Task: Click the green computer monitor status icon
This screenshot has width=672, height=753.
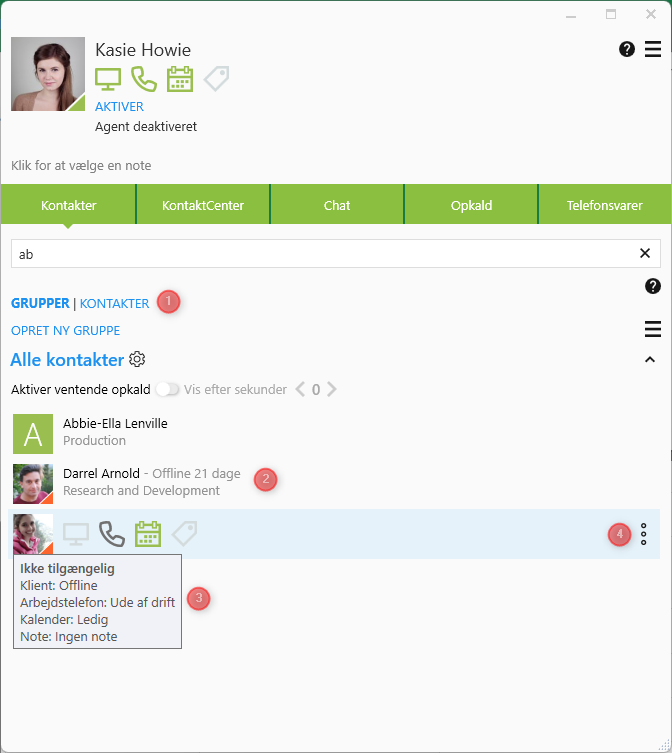Action: point(108,79)
